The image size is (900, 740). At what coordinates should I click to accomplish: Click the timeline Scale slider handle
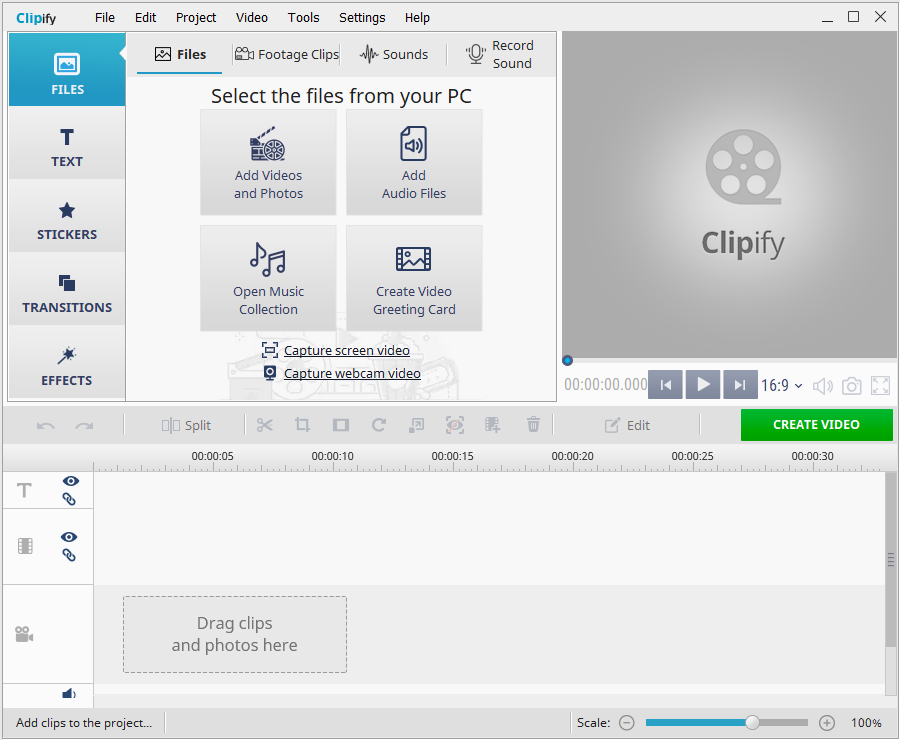[x=752, y=723]
